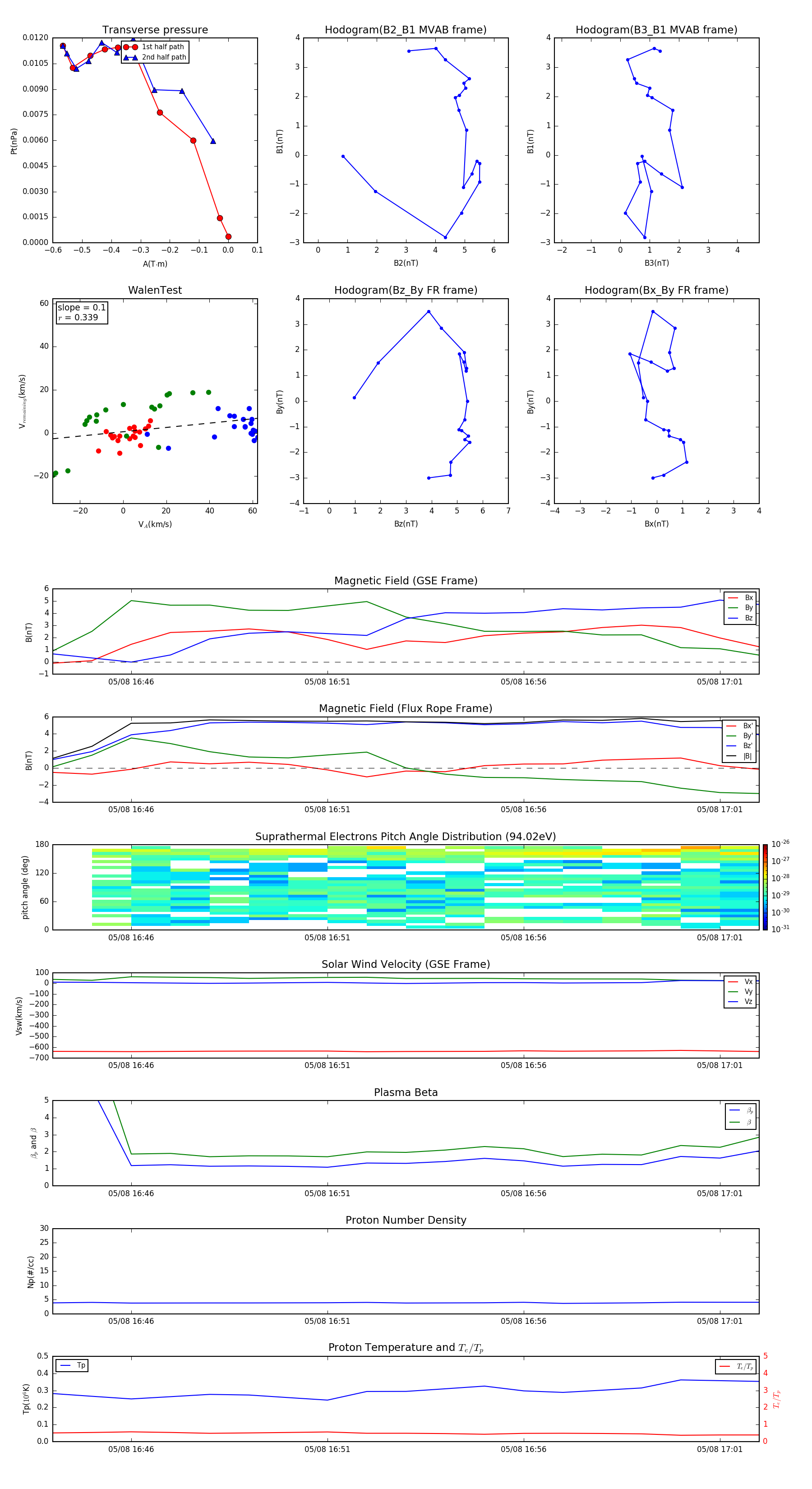Viewport: 812px width, 1489px height.
Task: Click the Np(#/cc) y-axis label
Action: pyautogui.click(x=31, y=1272)
